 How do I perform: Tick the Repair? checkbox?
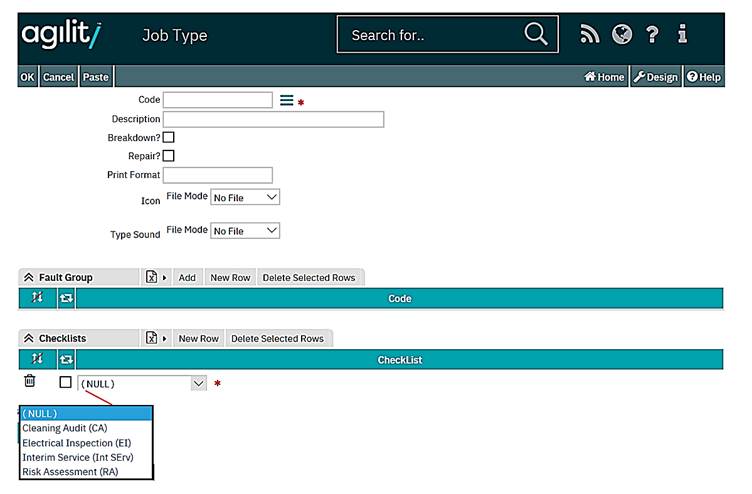coord(168,156)
